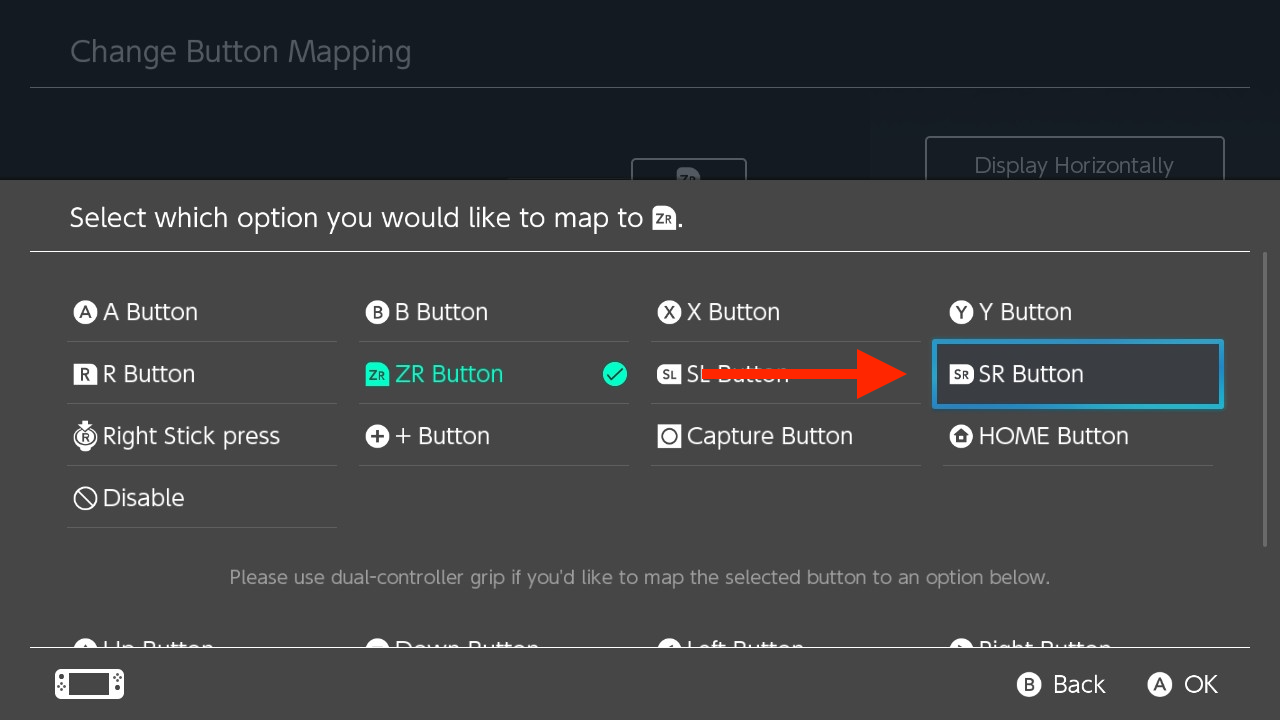
Task: Pick the X Button mapping option
Action: pyautogui.click(x=785, y=312)
